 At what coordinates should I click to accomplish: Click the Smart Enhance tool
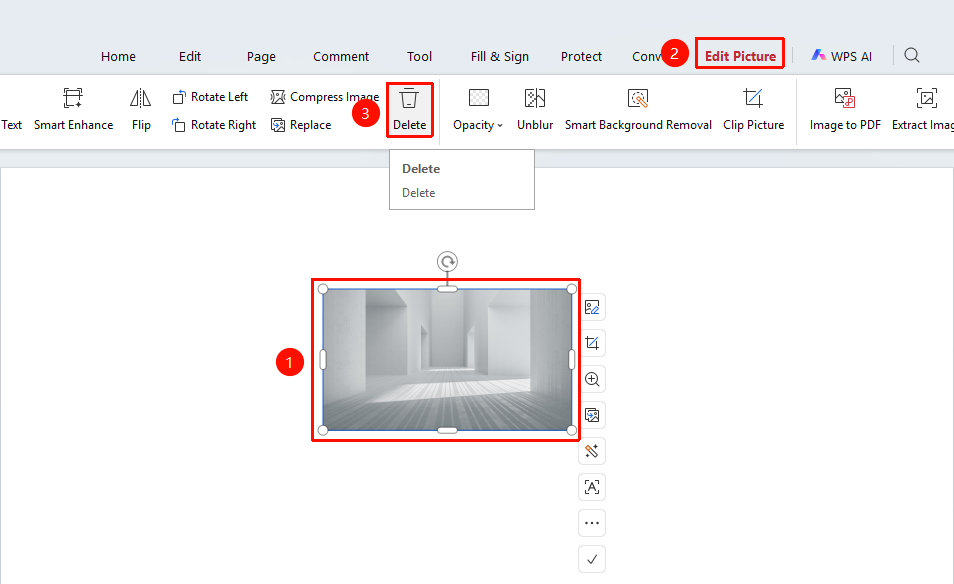coord(73,110)
